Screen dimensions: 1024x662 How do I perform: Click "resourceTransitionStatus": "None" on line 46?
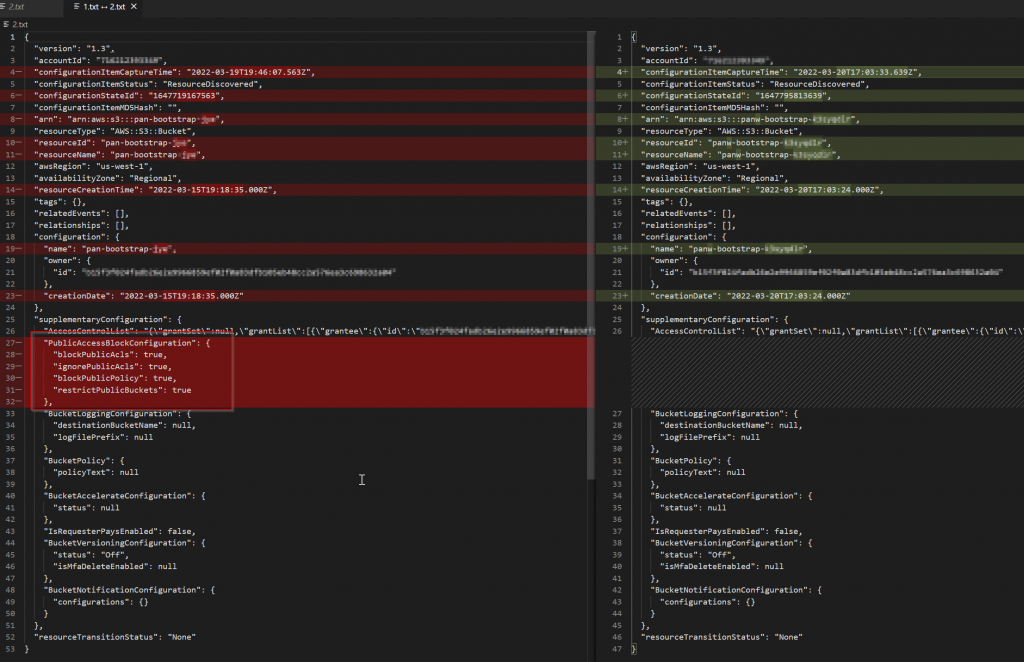[722, 637]
